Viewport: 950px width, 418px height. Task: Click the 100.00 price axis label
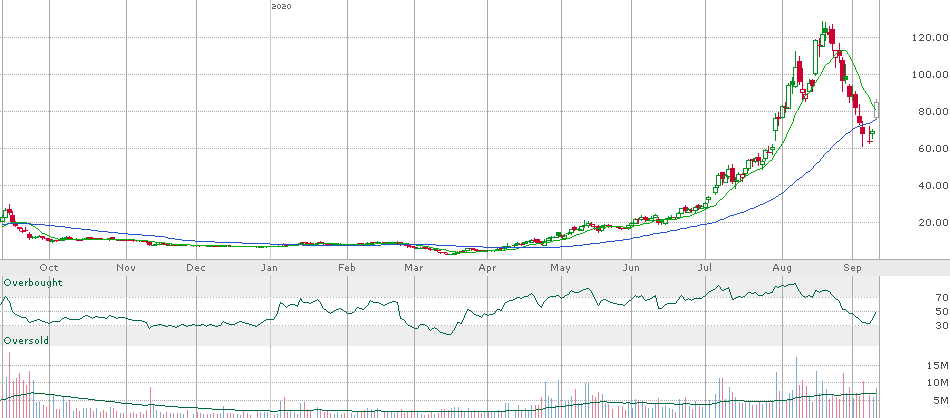[x=929, y=75]
